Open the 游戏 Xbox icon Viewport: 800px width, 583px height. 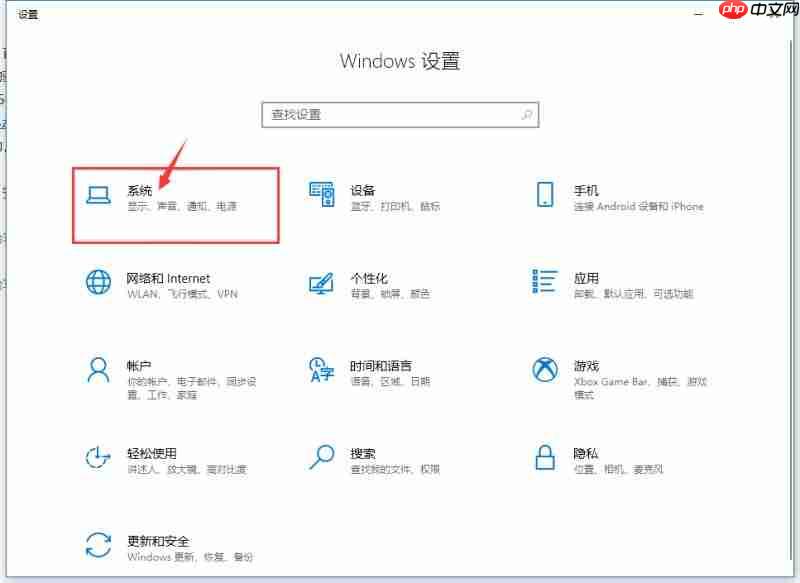coord(545,369)
